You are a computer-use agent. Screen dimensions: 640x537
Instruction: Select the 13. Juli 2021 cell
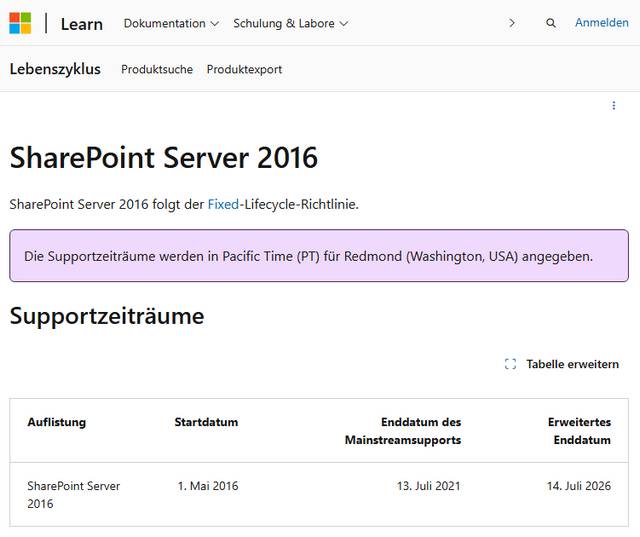pyautogui.click(x=429, y=486)
